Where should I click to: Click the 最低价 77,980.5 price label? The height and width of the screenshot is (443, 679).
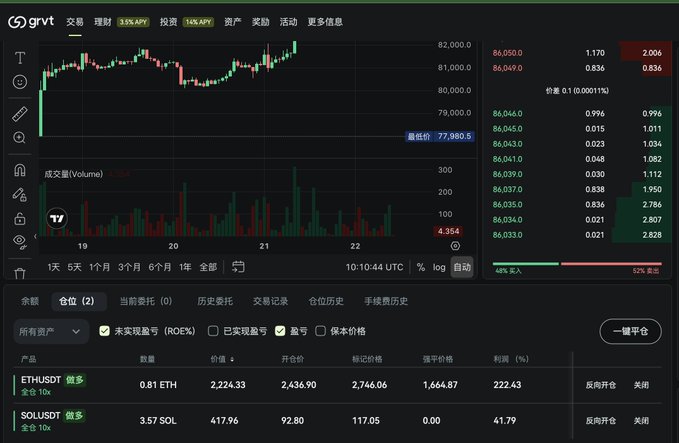[x=440, y=136]
